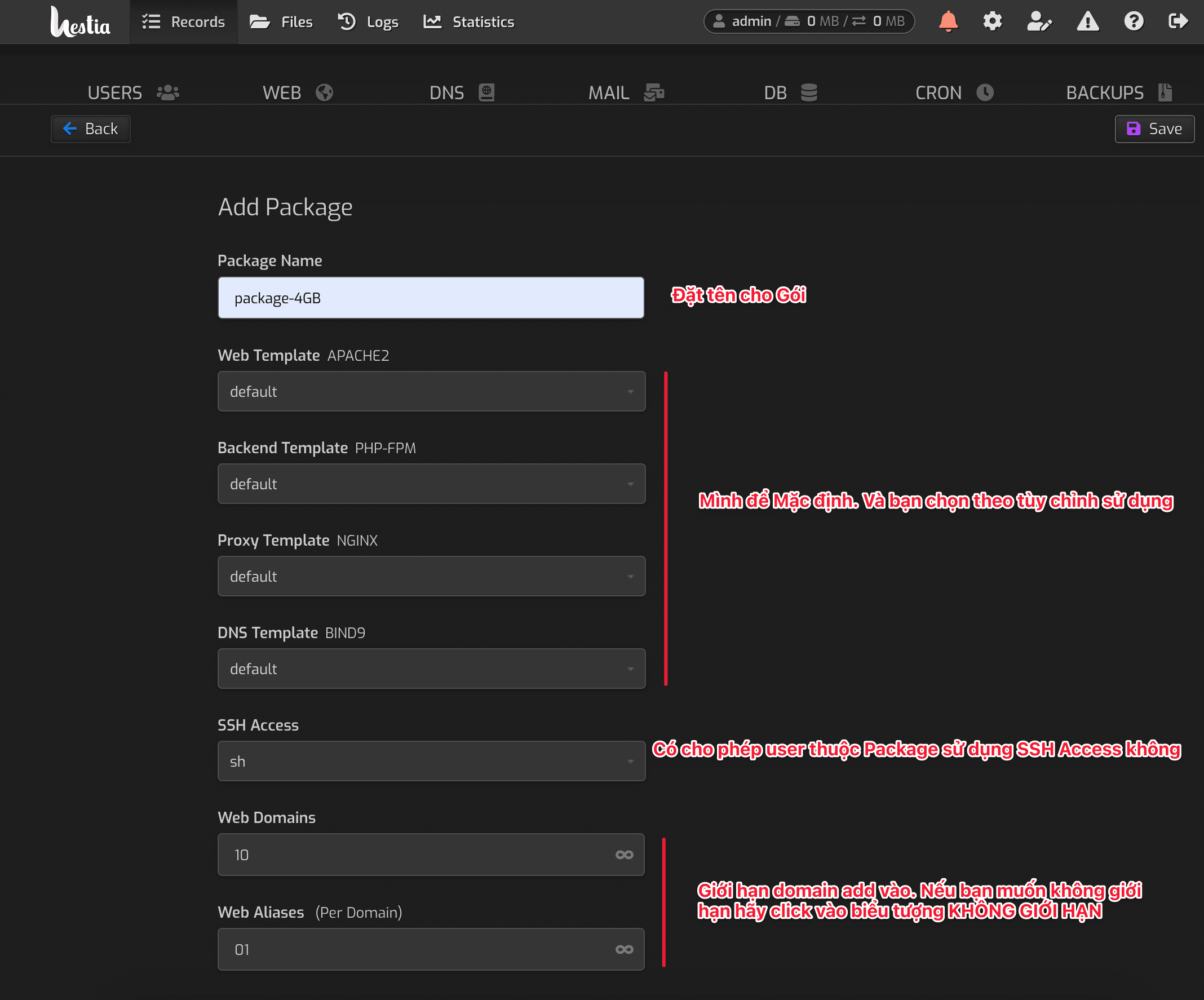1204x1000 pixels.
Task: Toggle unlimited Web Aliases infinity icon
Action: (x=625, y=949)
